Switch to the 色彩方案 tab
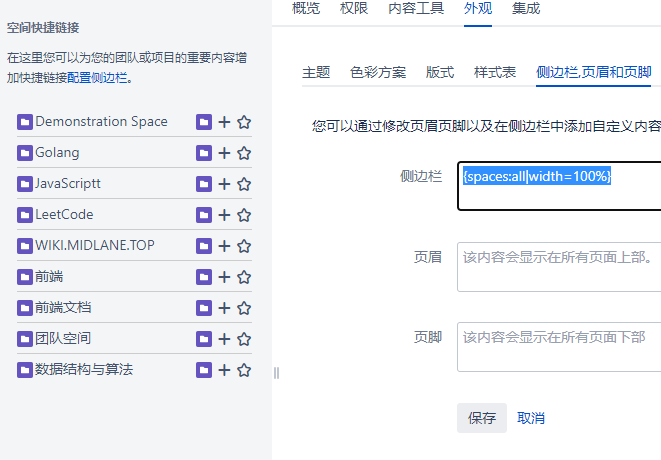The image size is (661, 460). click(x=378, y=72)
